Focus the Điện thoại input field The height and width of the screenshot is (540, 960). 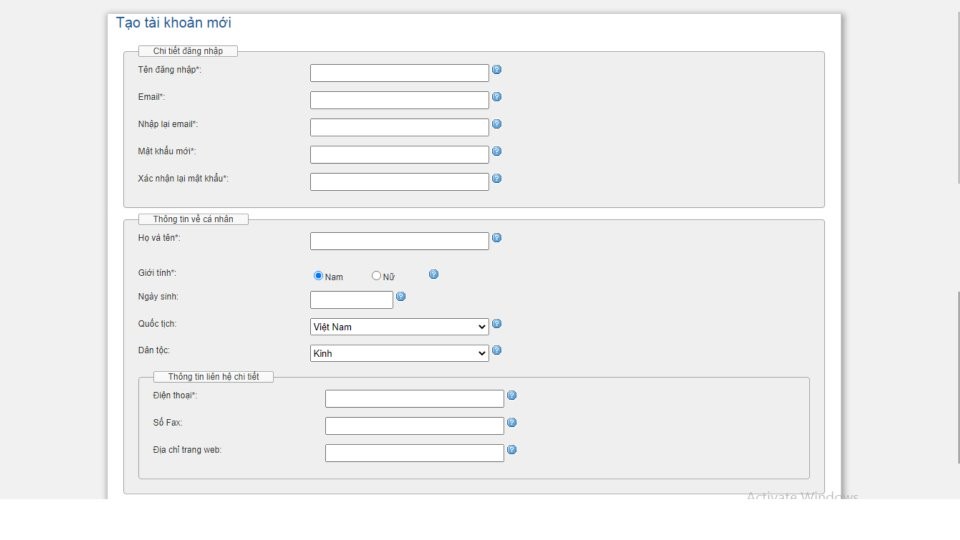(414, 399)
